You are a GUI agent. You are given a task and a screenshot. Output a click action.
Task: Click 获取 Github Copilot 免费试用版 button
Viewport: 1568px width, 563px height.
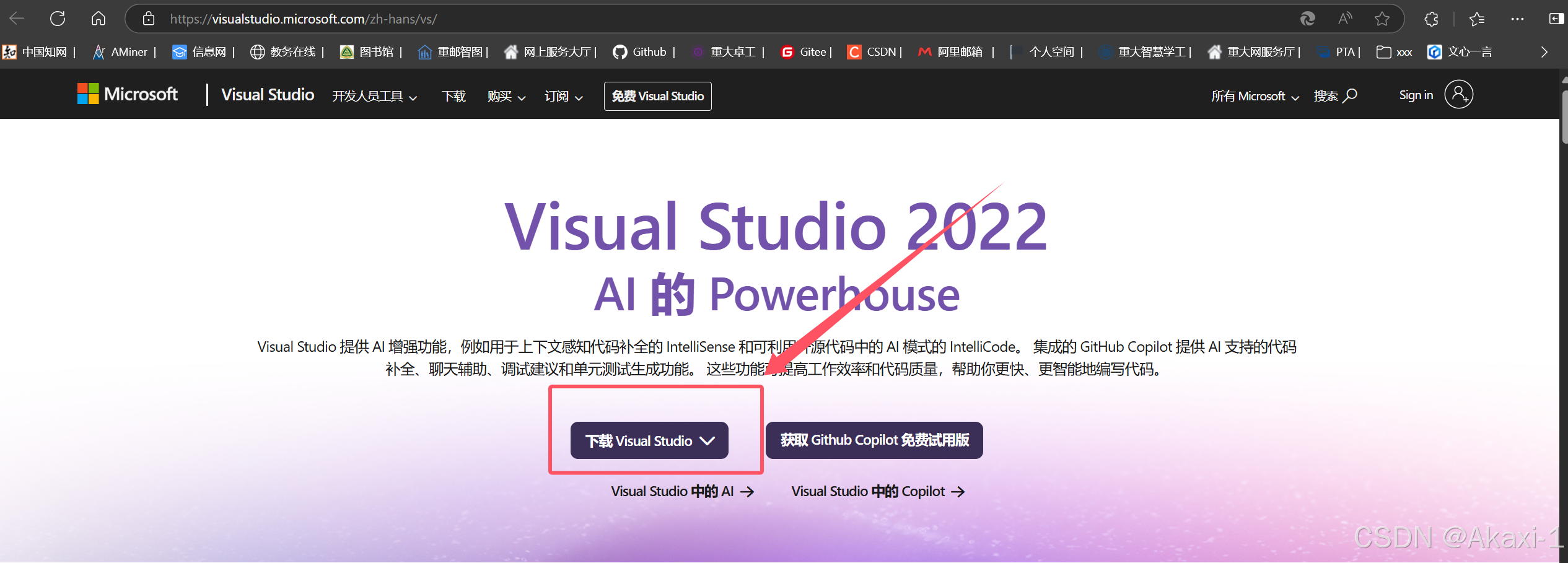coord(874,440)
